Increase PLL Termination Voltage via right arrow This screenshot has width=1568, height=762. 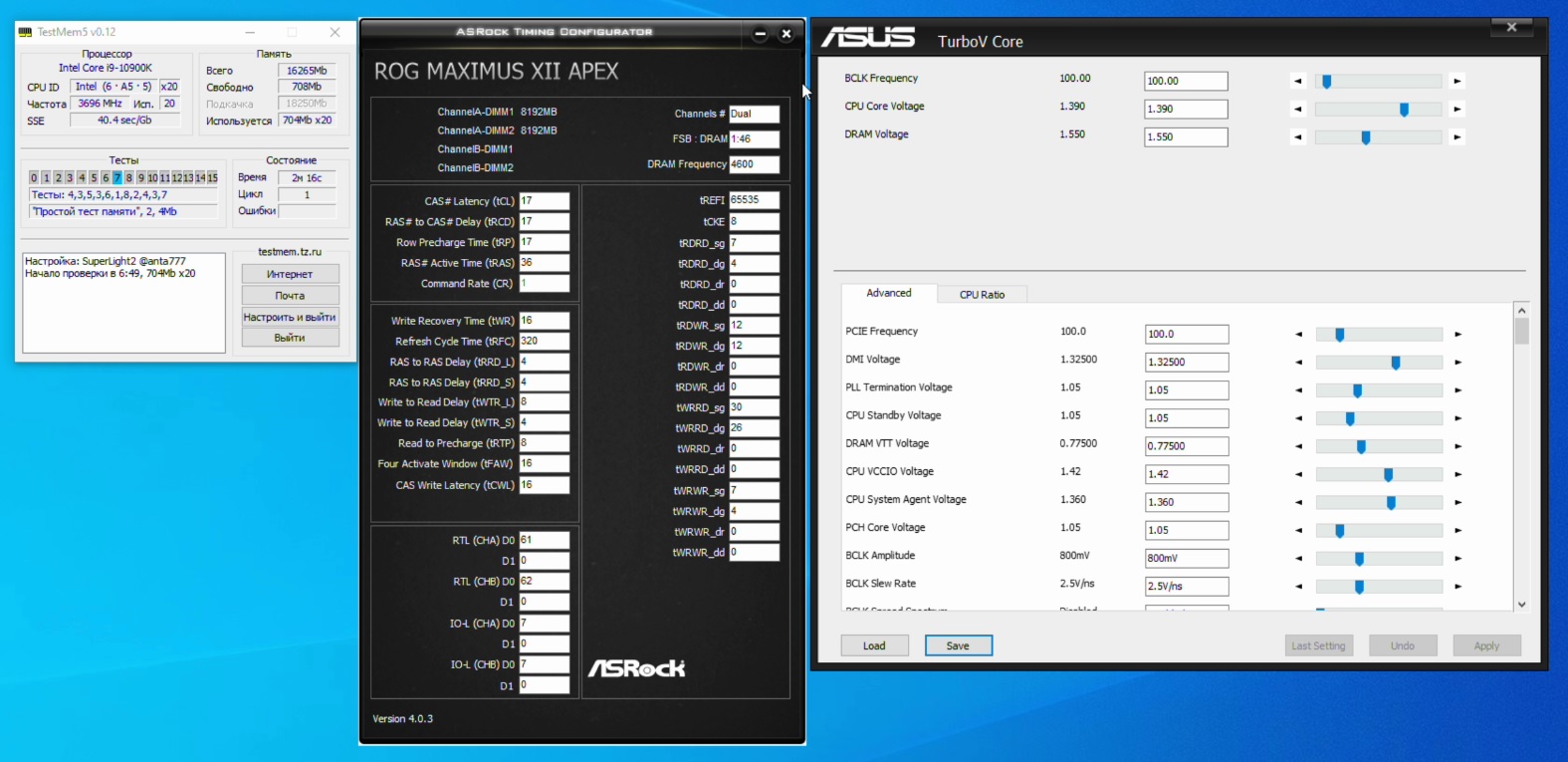pyautogui.click(x=1458, y=390)
